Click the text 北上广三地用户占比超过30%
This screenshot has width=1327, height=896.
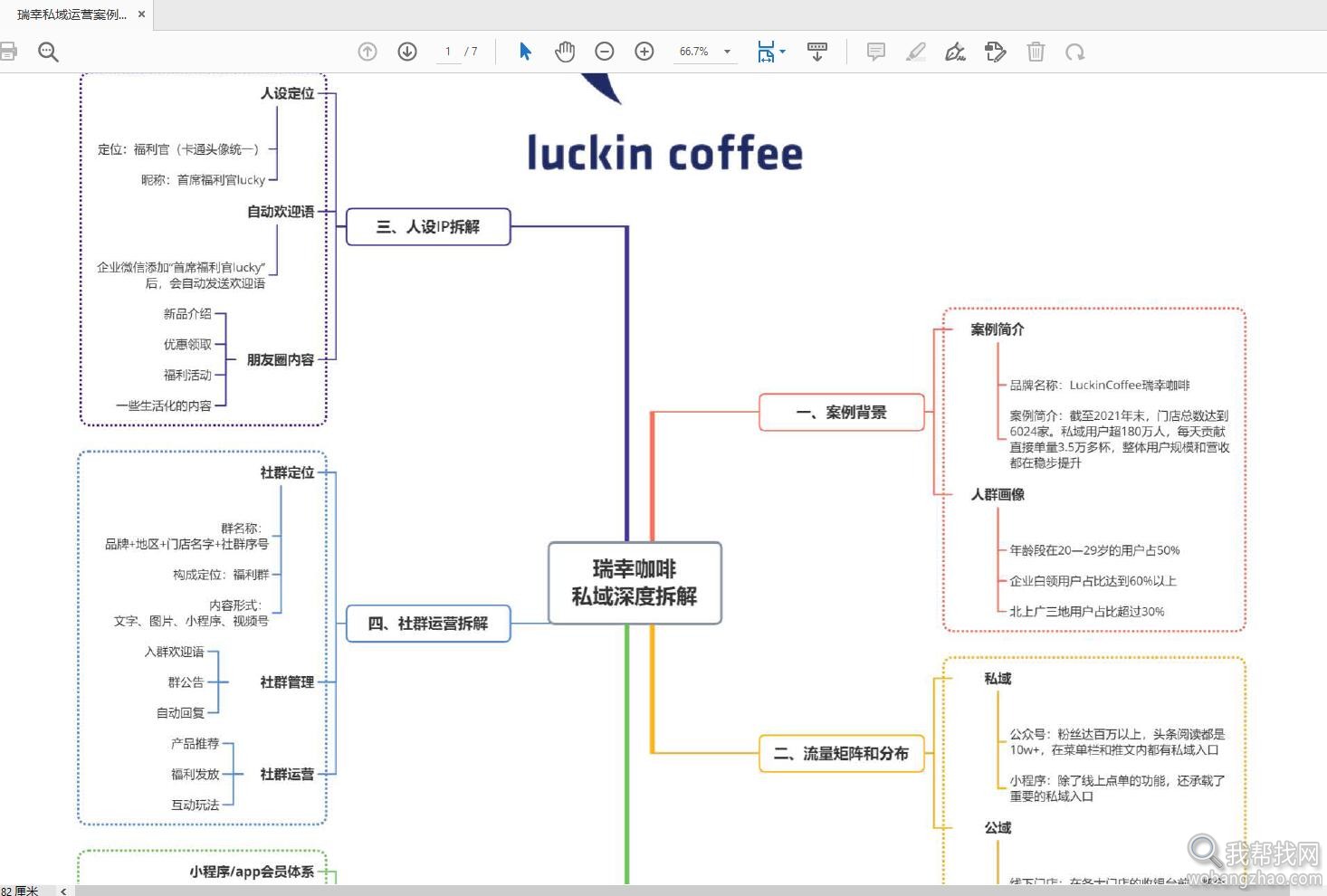1087,612
